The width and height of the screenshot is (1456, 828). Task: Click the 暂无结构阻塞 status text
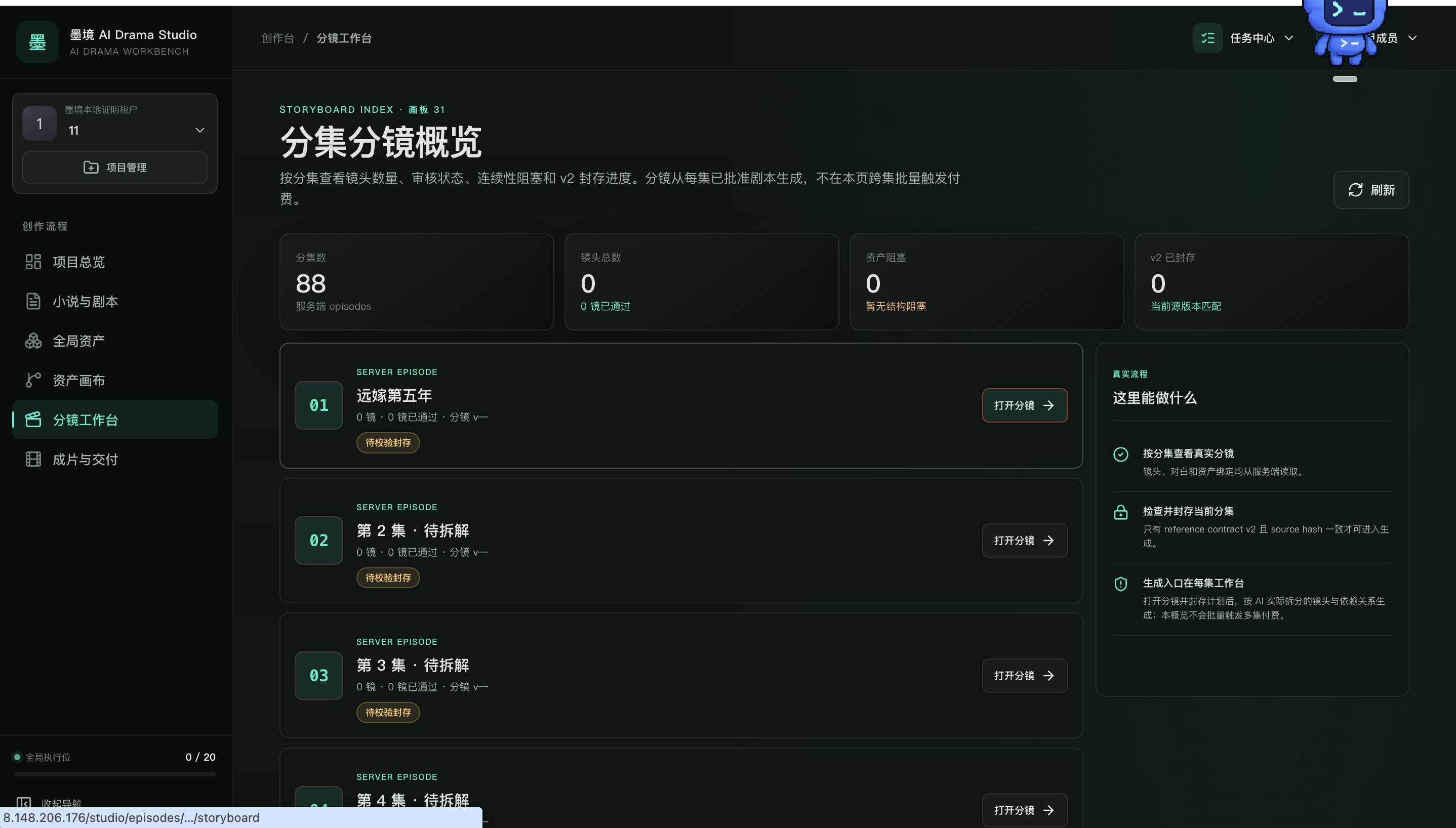click(x=896, y=307)
